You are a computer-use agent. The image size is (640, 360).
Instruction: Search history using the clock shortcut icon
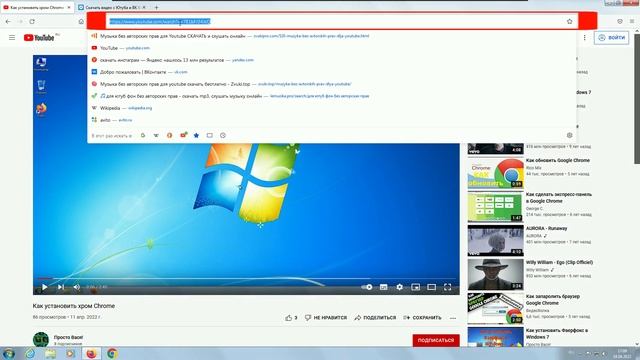pyautogui.click(x=223, y=135)
